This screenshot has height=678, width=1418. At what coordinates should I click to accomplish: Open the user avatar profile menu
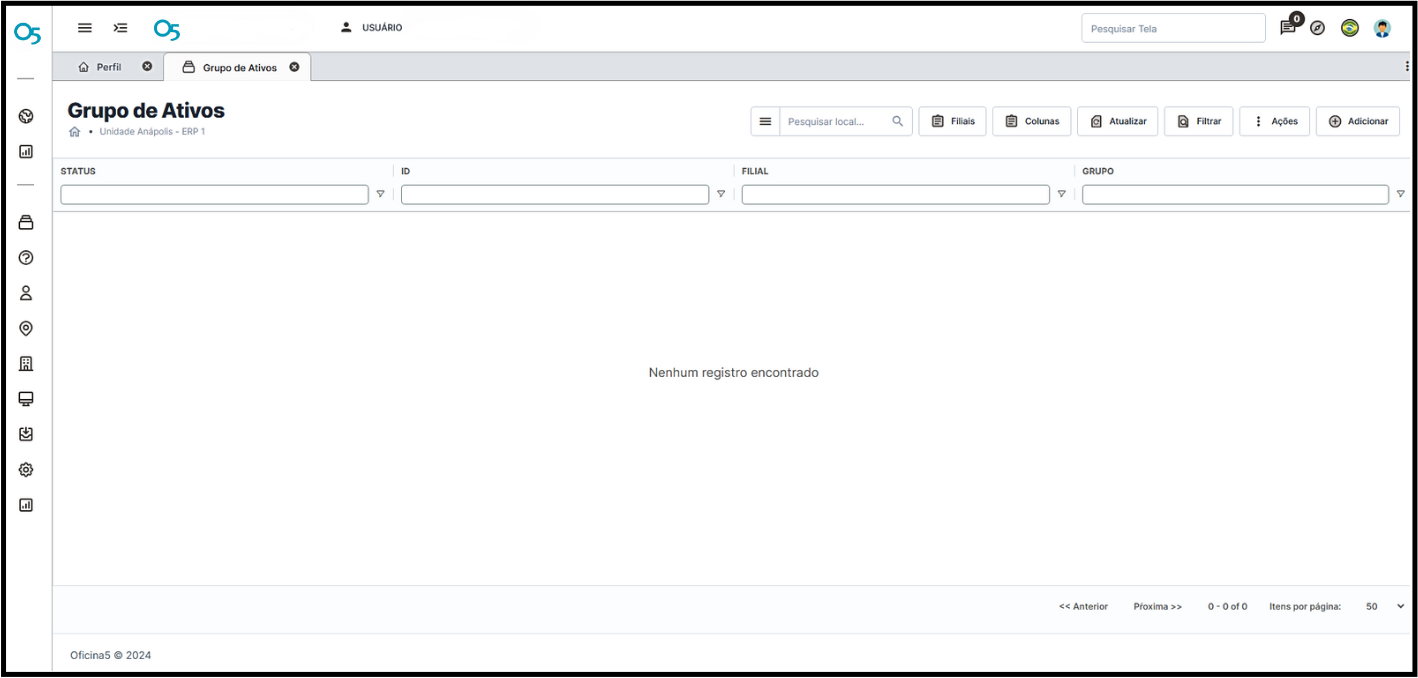(1382, 28)
